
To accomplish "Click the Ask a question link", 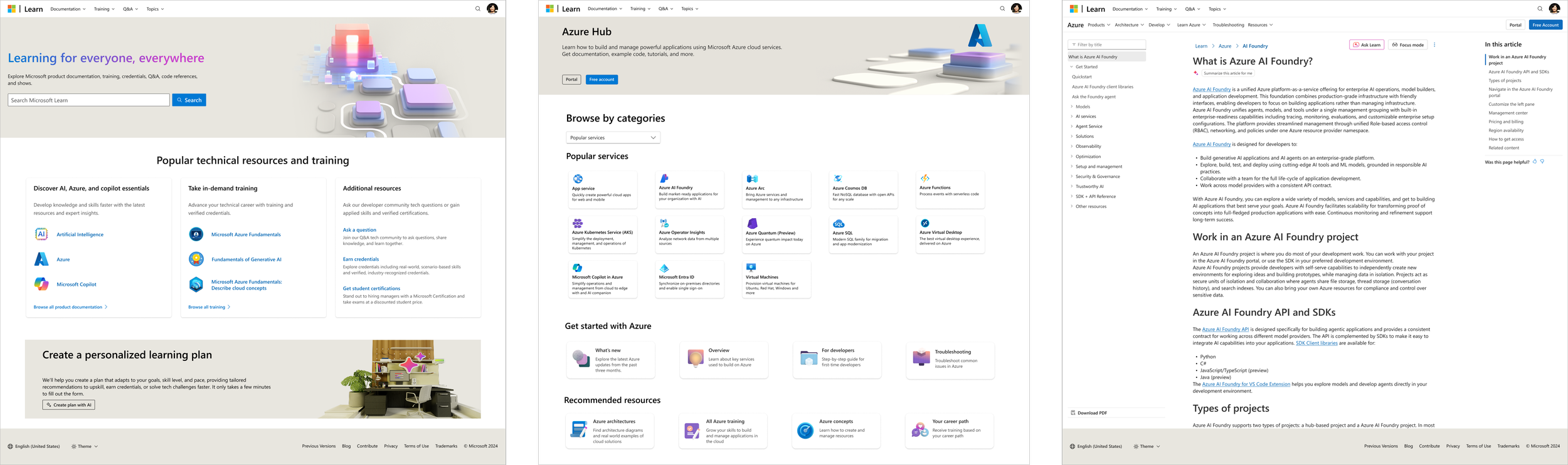I will (x=359, y=230).
